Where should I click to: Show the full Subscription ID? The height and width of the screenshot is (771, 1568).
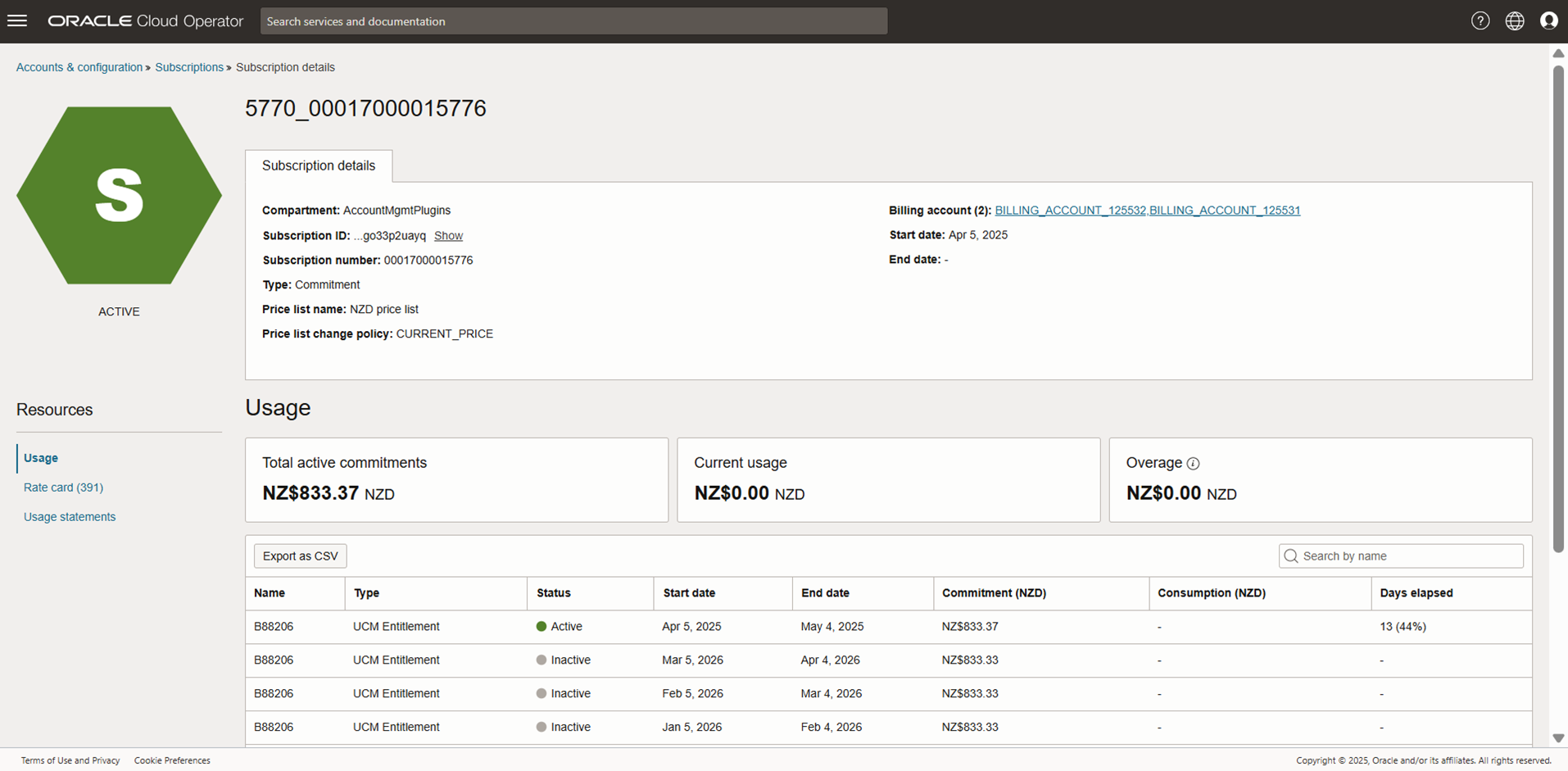click(x=448, y=236)
